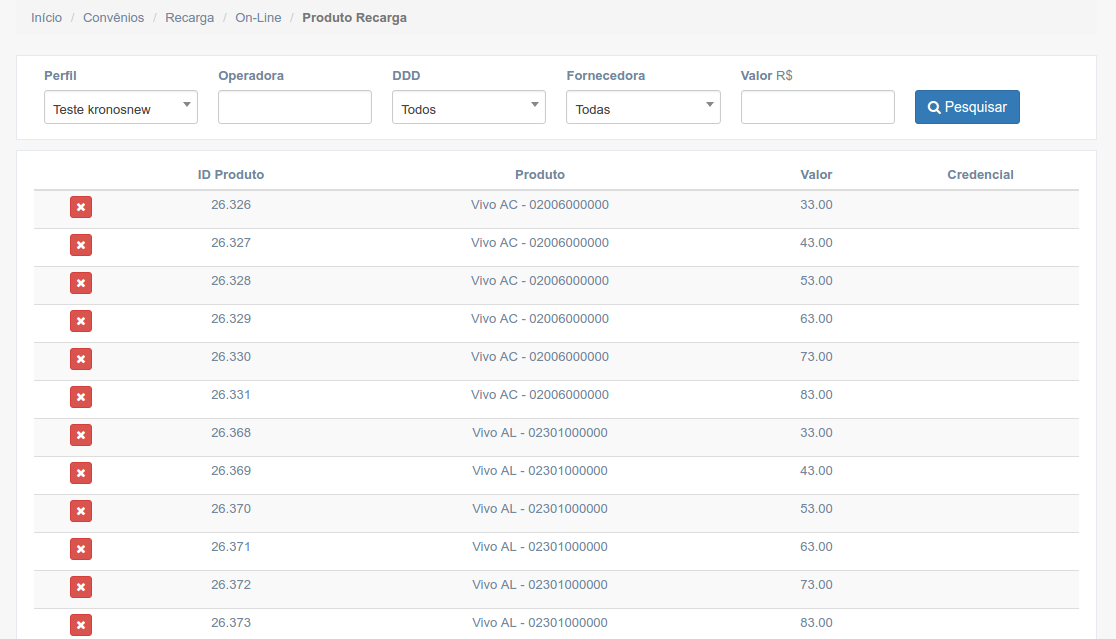
Task: Click the ID Produto column header
Action: 231,175
